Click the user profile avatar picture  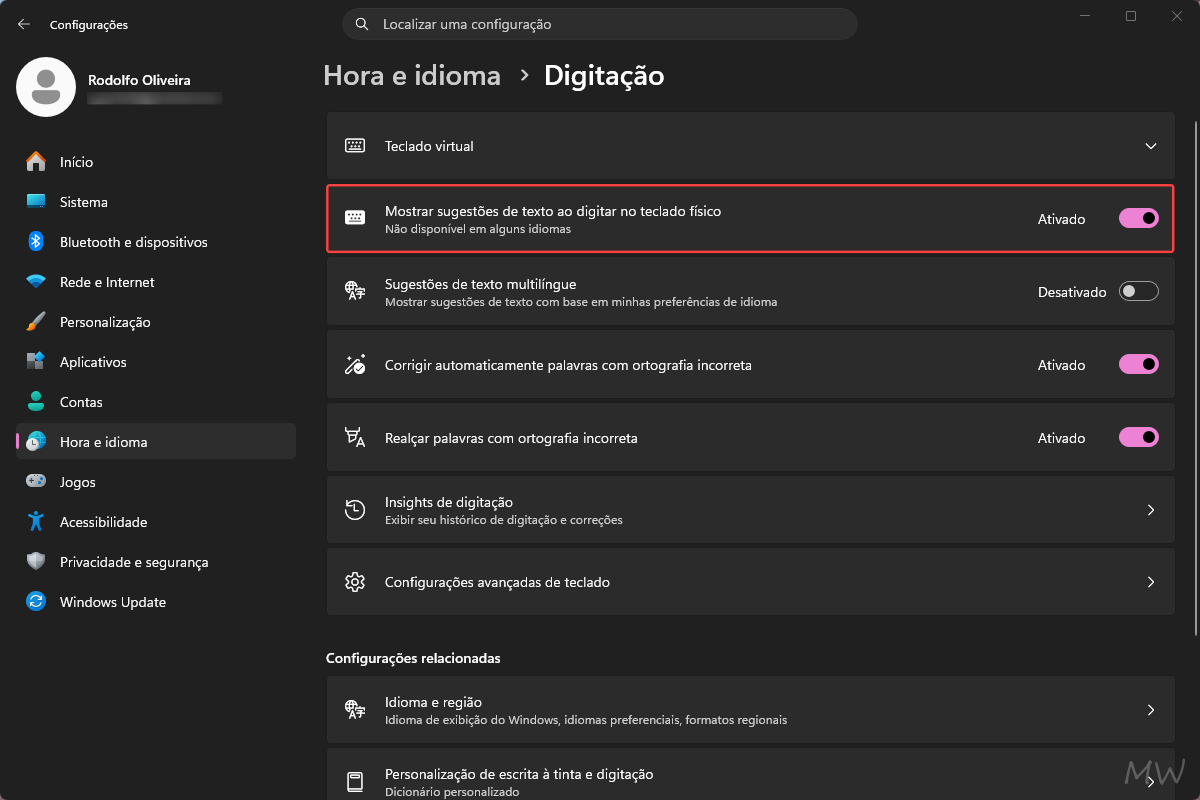(x=46, y=87)
